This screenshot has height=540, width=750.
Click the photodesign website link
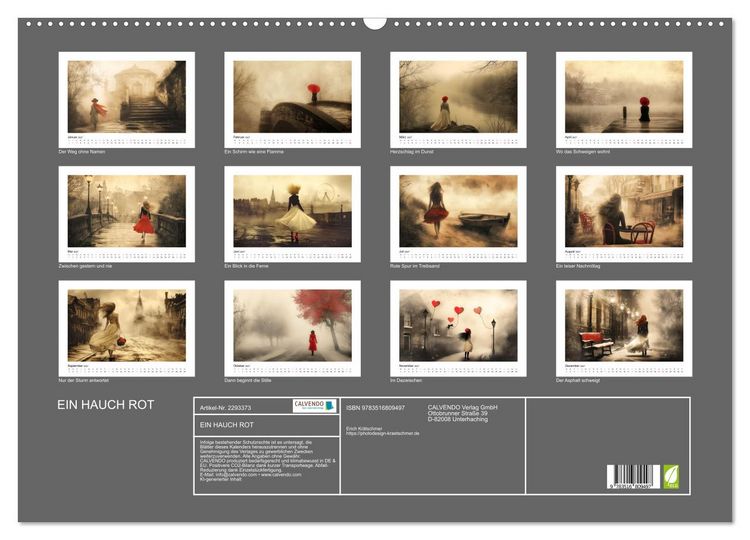pyautogui.click(x=383, y=433)
